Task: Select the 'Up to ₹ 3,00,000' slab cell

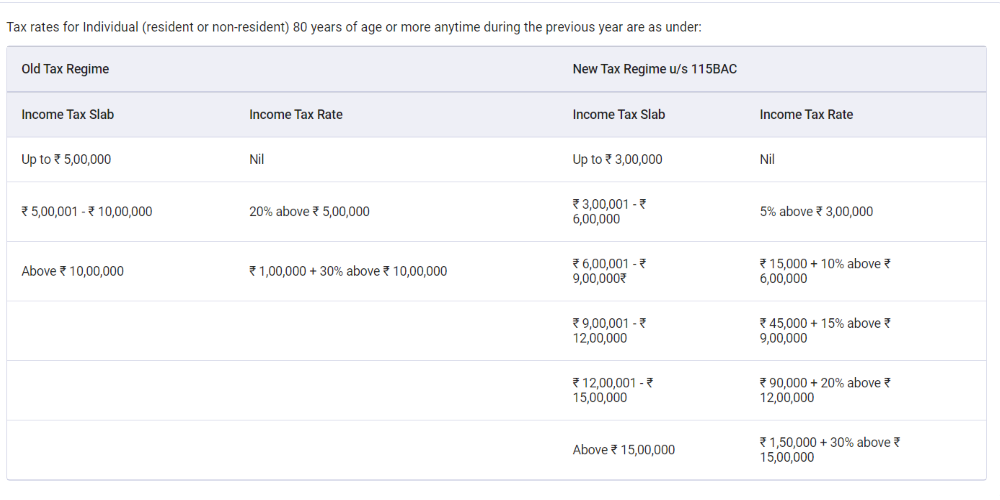Action: coord(617,160)
